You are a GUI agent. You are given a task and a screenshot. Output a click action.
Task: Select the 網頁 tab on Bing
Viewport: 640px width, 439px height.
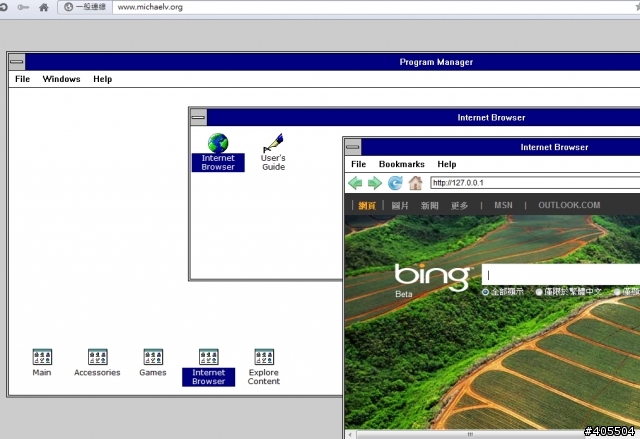367,206
